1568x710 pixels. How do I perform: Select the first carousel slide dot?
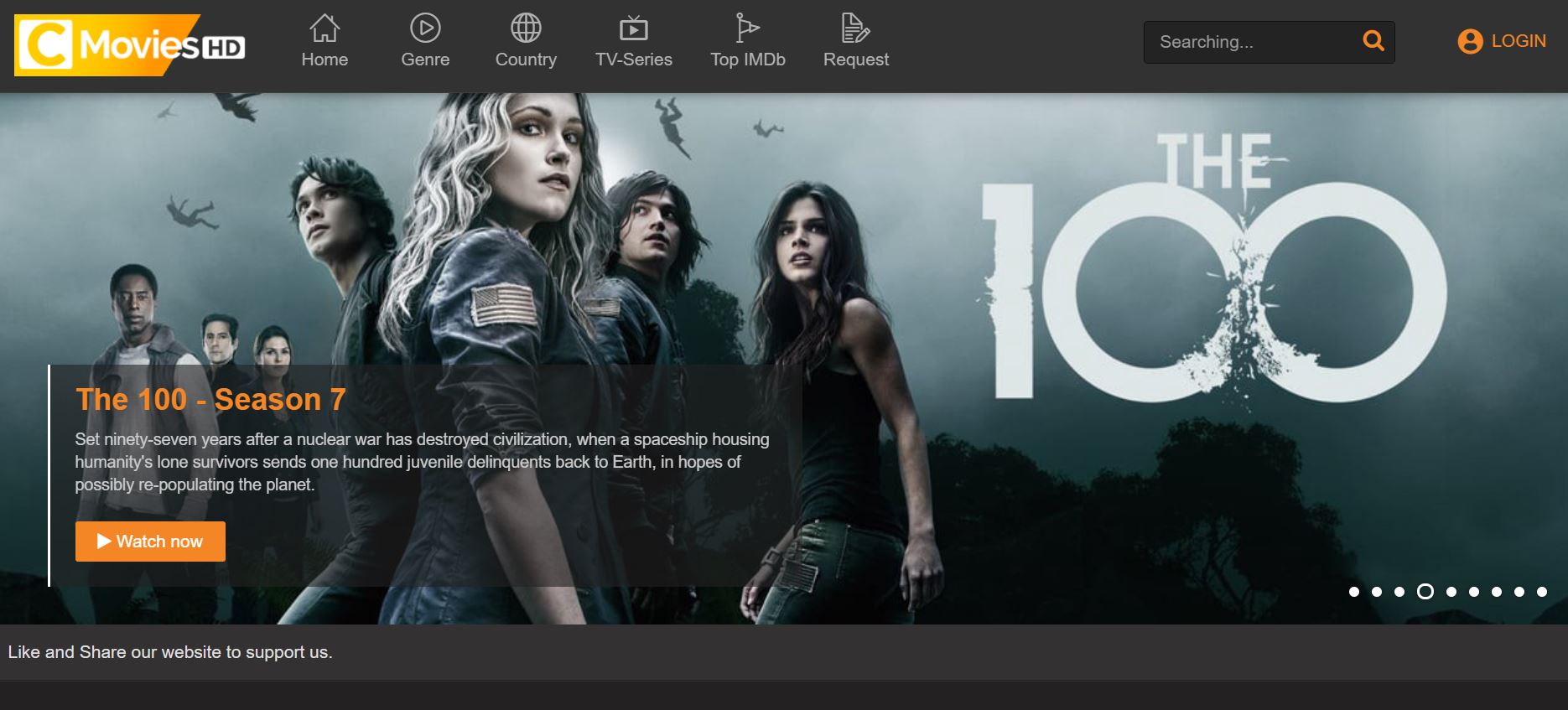1353,592
